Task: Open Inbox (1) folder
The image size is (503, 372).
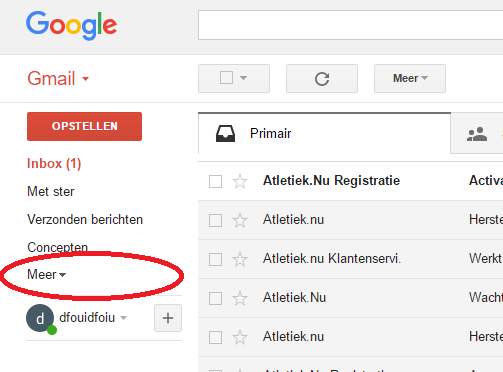Action: coord(54,164)
